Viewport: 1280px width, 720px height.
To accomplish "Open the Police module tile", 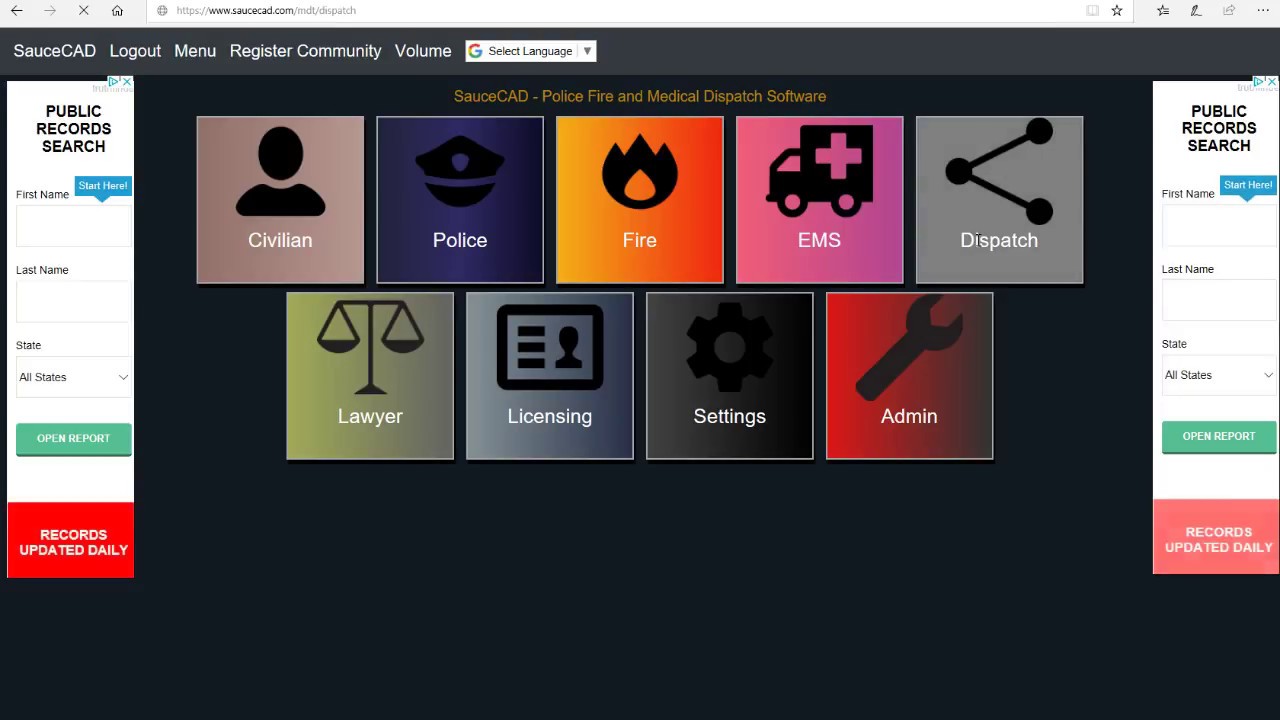I will click(460, 200).
